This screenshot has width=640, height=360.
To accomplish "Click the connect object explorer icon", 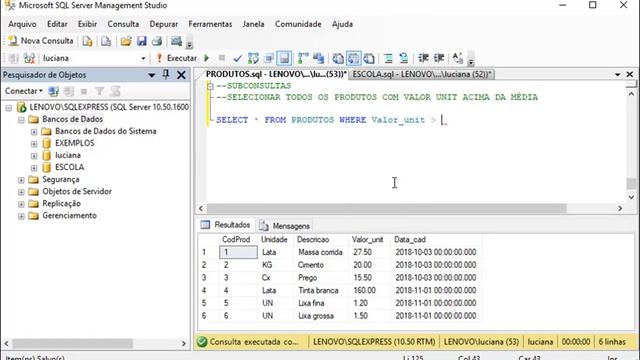I will [53, 91].
